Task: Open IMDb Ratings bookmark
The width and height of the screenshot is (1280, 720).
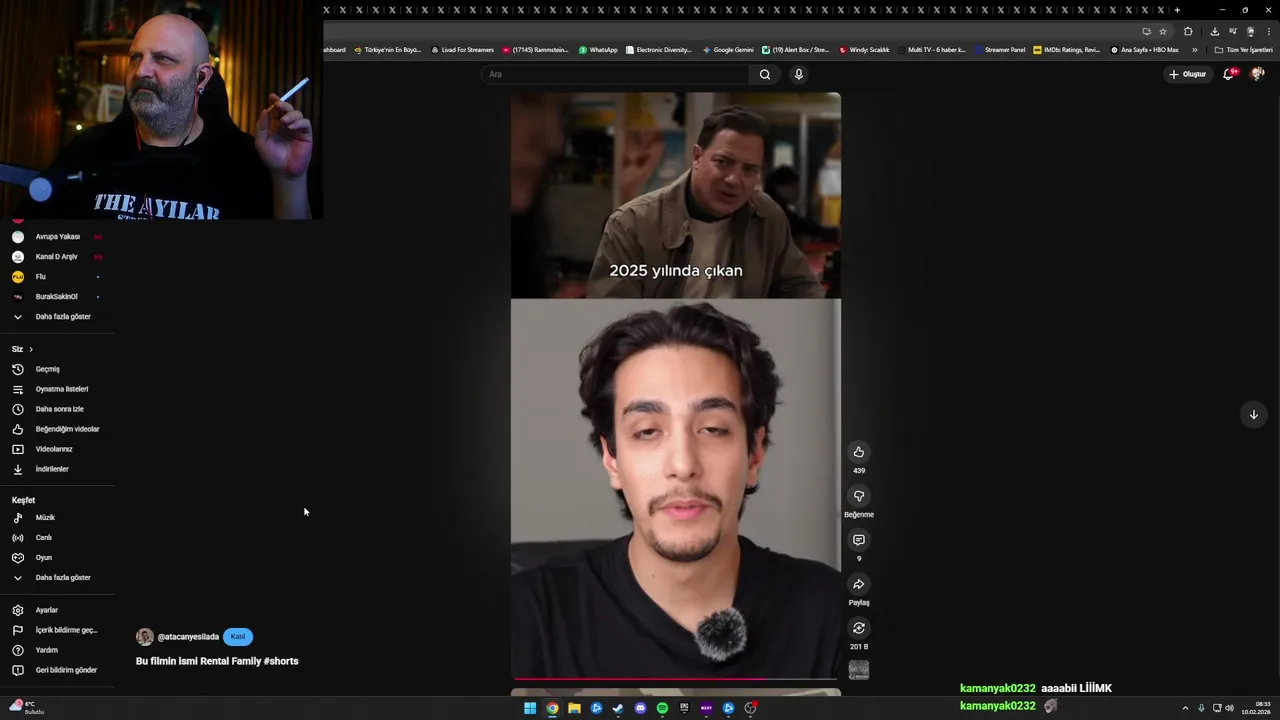Action: (1066, 50)
